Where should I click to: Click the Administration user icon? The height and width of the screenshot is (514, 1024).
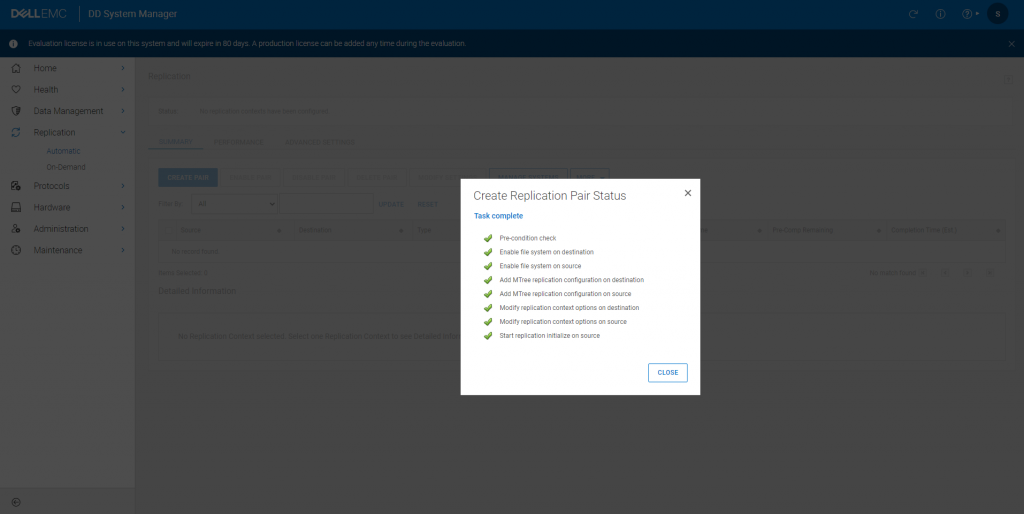click(15, 229)
